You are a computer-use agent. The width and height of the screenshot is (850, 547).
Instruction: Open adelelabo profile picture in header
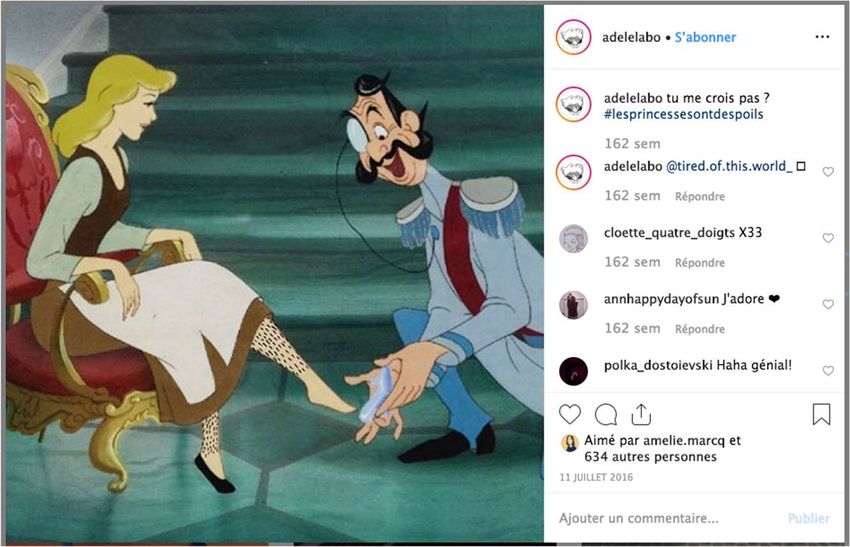click(574, 37)
